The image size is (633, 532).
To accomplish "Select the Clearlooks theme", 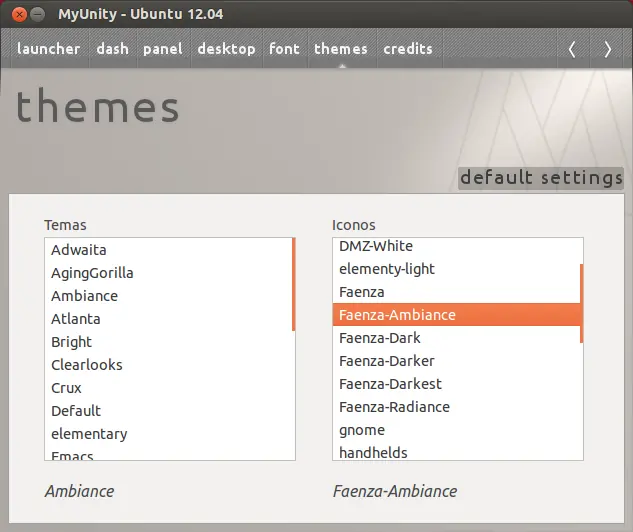I will (x=168, y=365).
